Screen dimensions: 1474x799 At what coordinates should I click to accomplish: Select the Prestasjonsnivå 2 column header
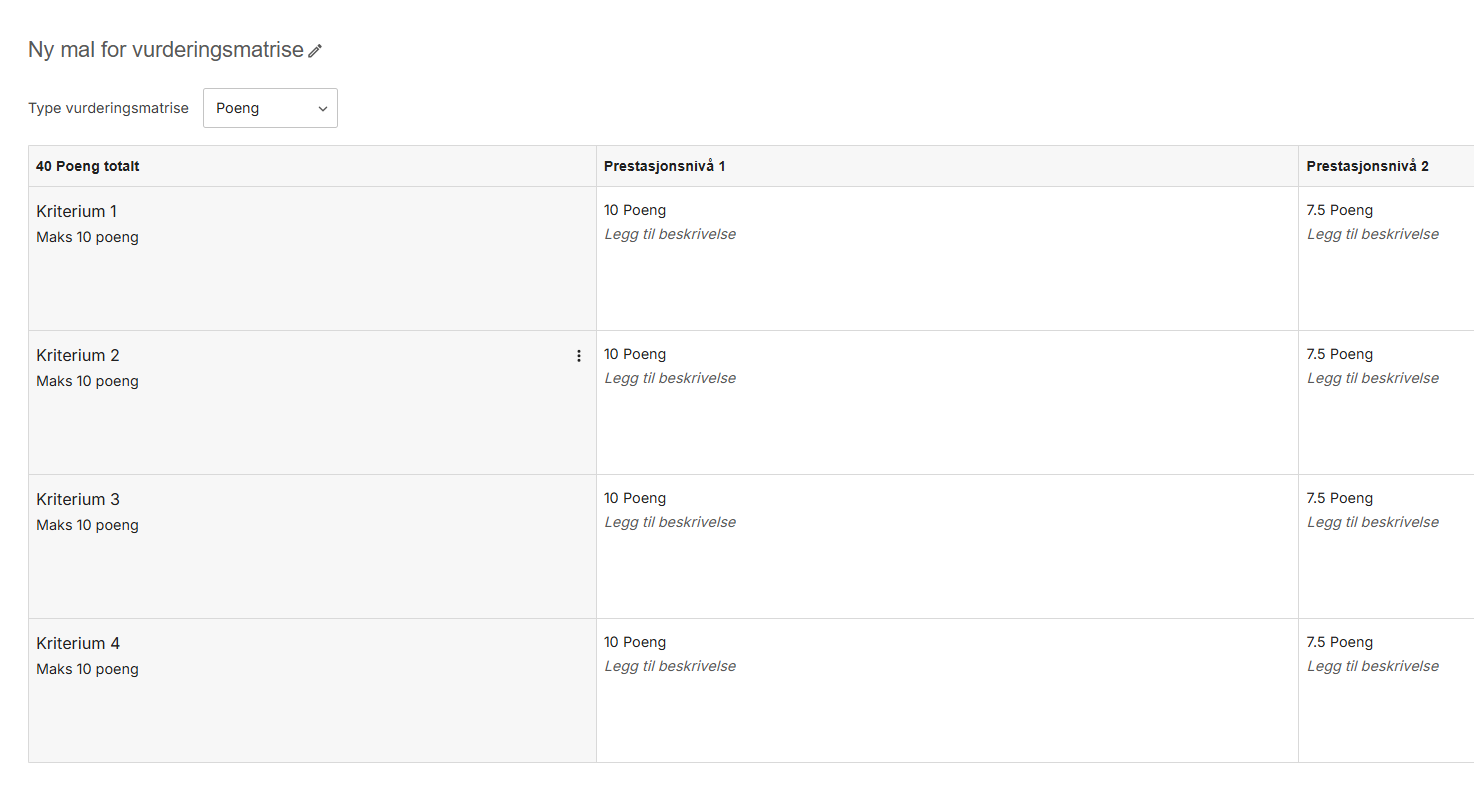click(1367, 166)
